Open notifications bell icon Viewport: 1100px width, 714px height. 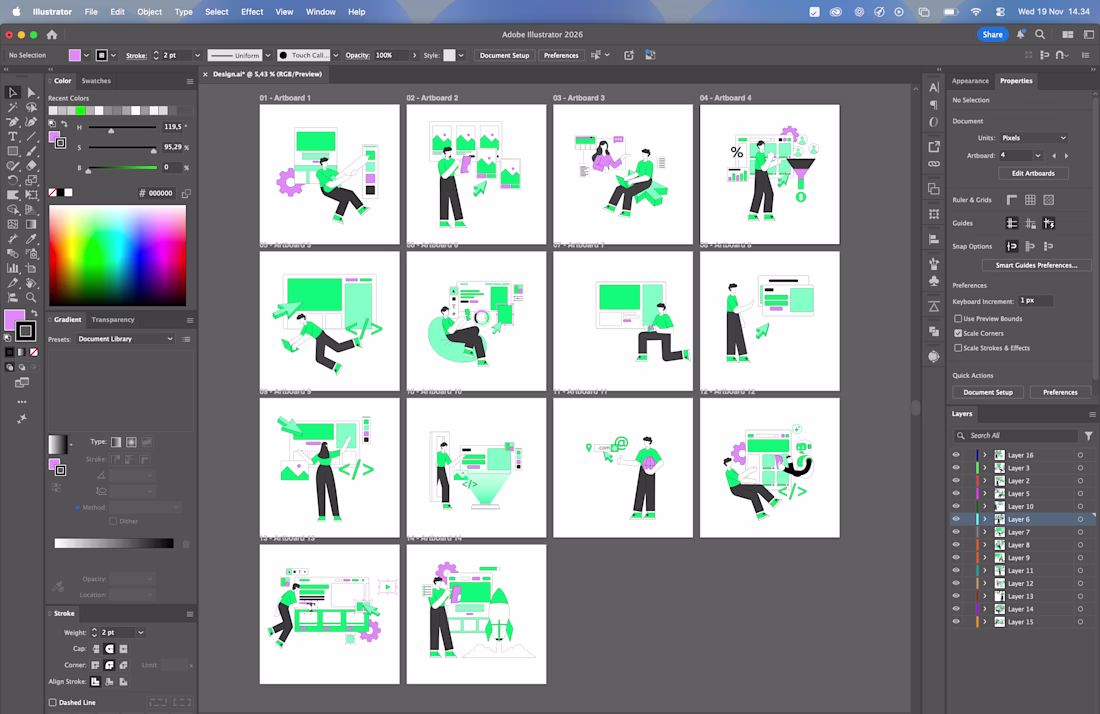tap(1021, 34)
